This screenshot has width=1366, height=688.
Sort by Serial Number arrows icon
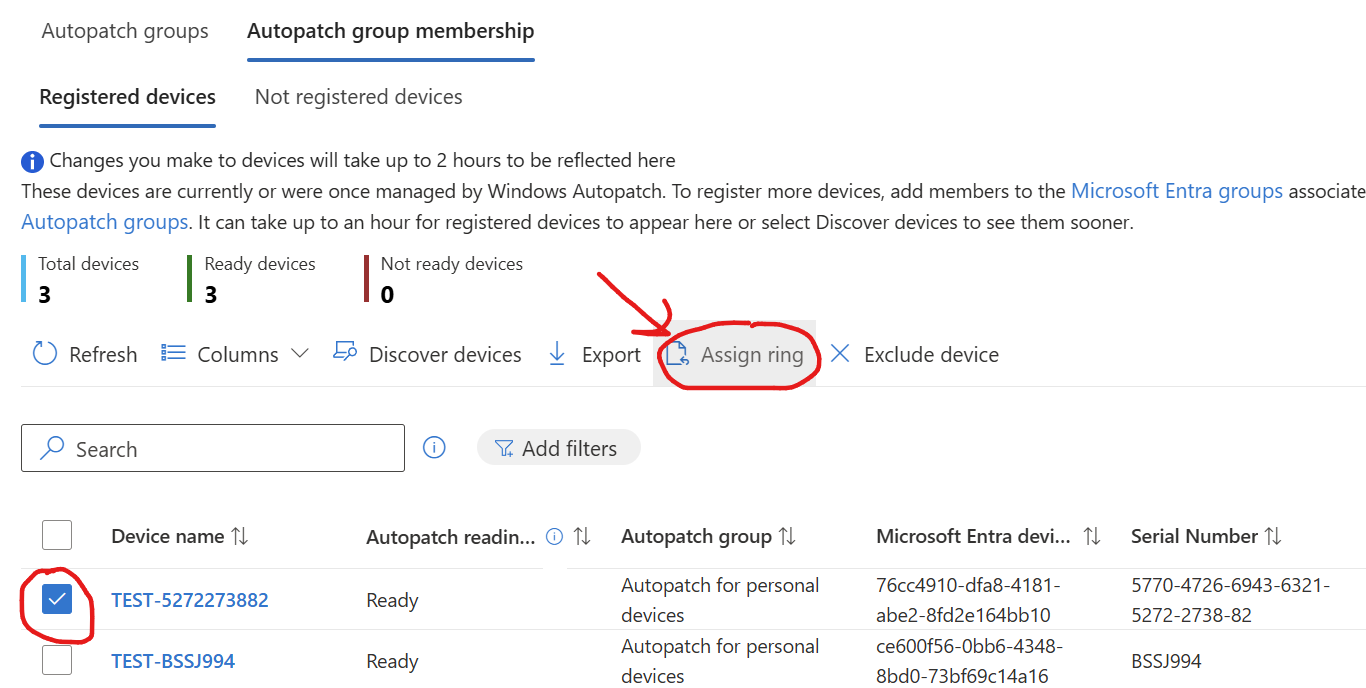1272,536
